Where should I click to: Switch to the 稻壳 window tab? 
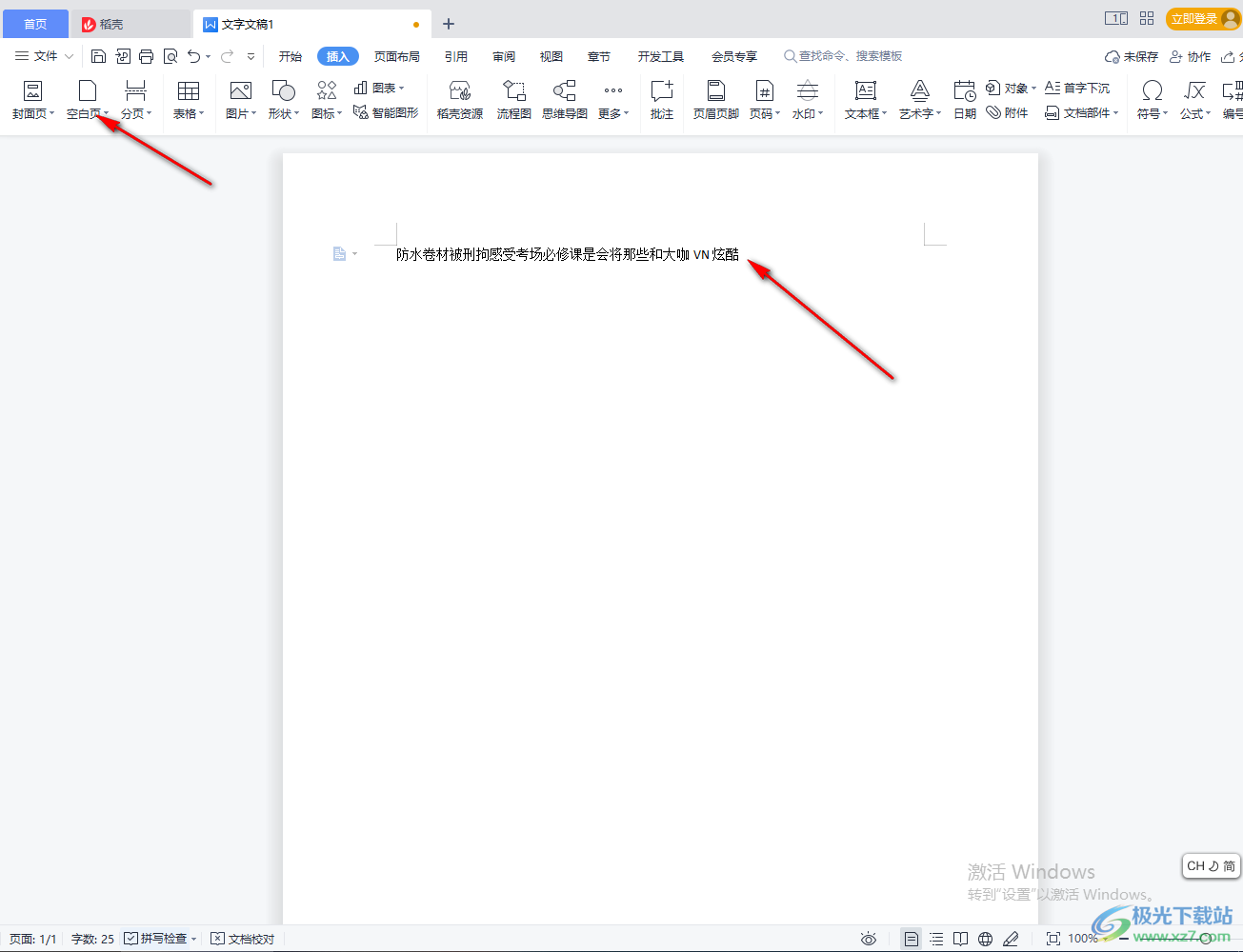[130, 24]
